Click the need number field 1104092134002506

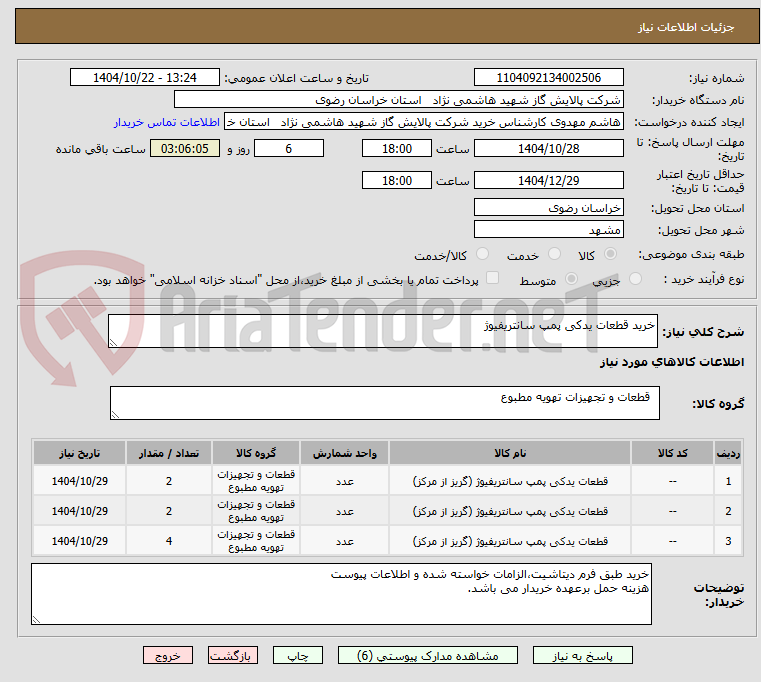pos(548,78)
